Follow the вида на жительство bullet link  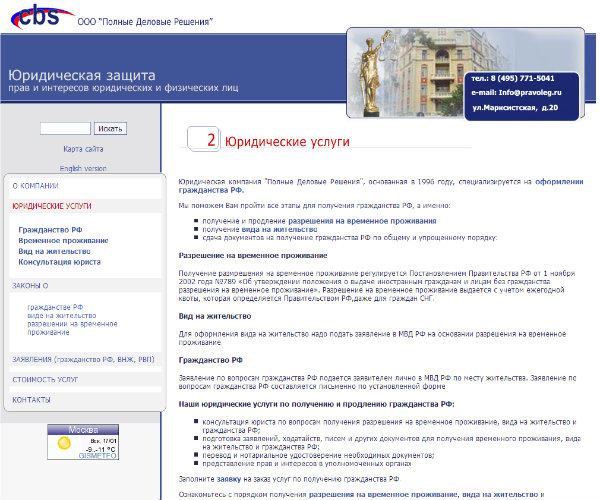tap(279, 230)
